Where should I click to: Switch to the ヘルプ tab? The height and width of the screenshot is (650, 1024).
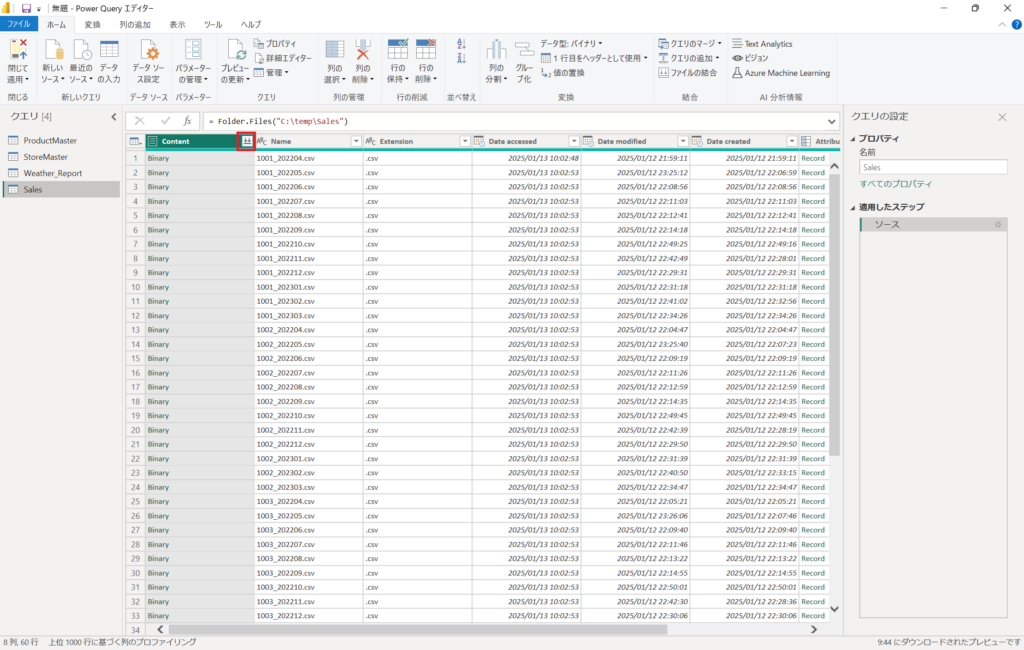[x=251, y=24]
